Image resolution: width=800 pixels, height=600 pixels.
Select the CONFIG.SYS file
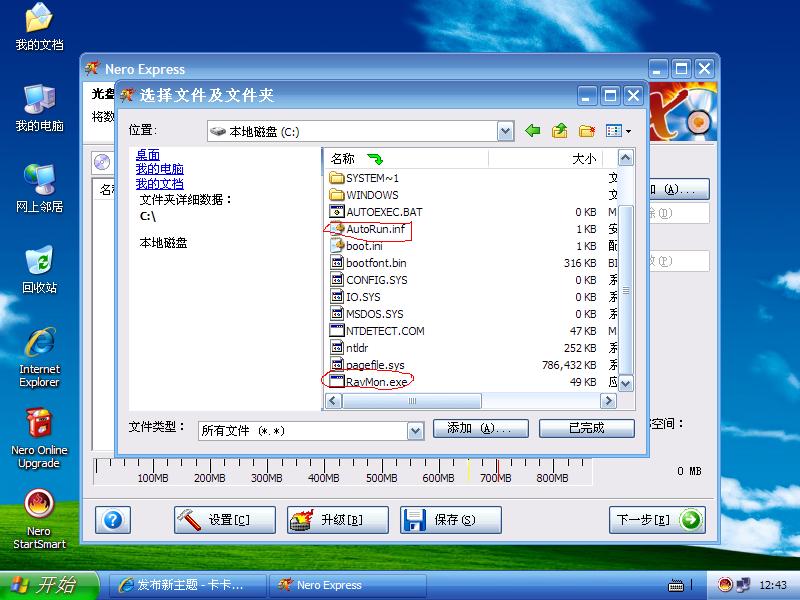(x=368, y=280)
